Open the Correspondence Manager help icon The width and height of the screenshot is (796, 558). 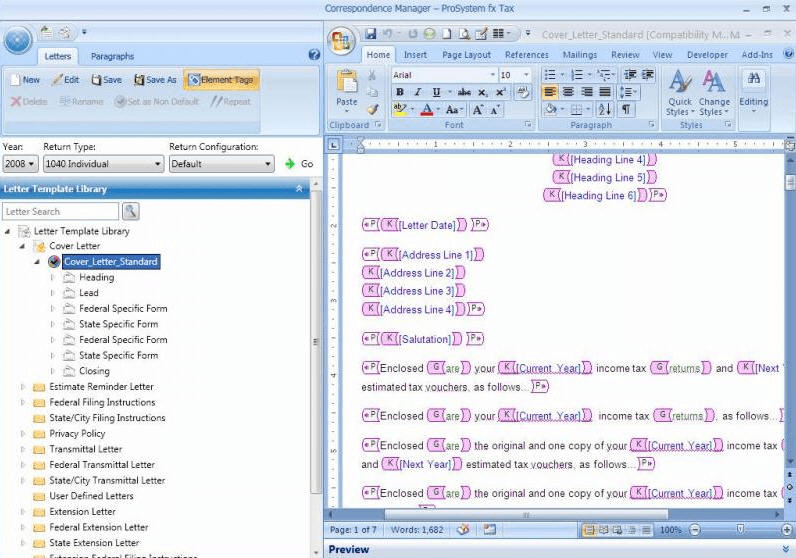point(314,55)
